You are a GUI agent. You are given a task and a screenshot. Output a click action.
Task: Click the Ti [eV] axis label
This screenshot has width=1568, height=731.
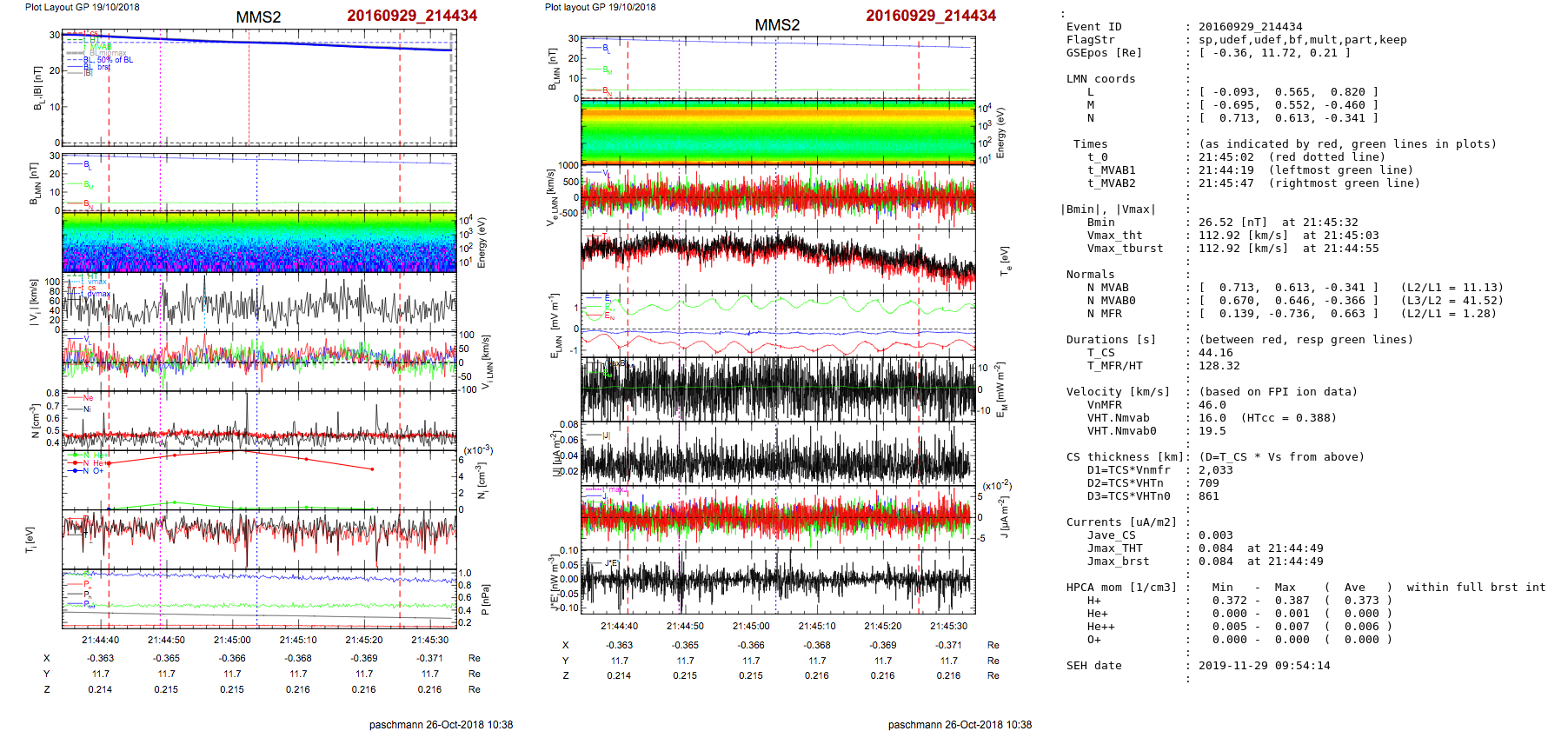[x=30, y=539]
